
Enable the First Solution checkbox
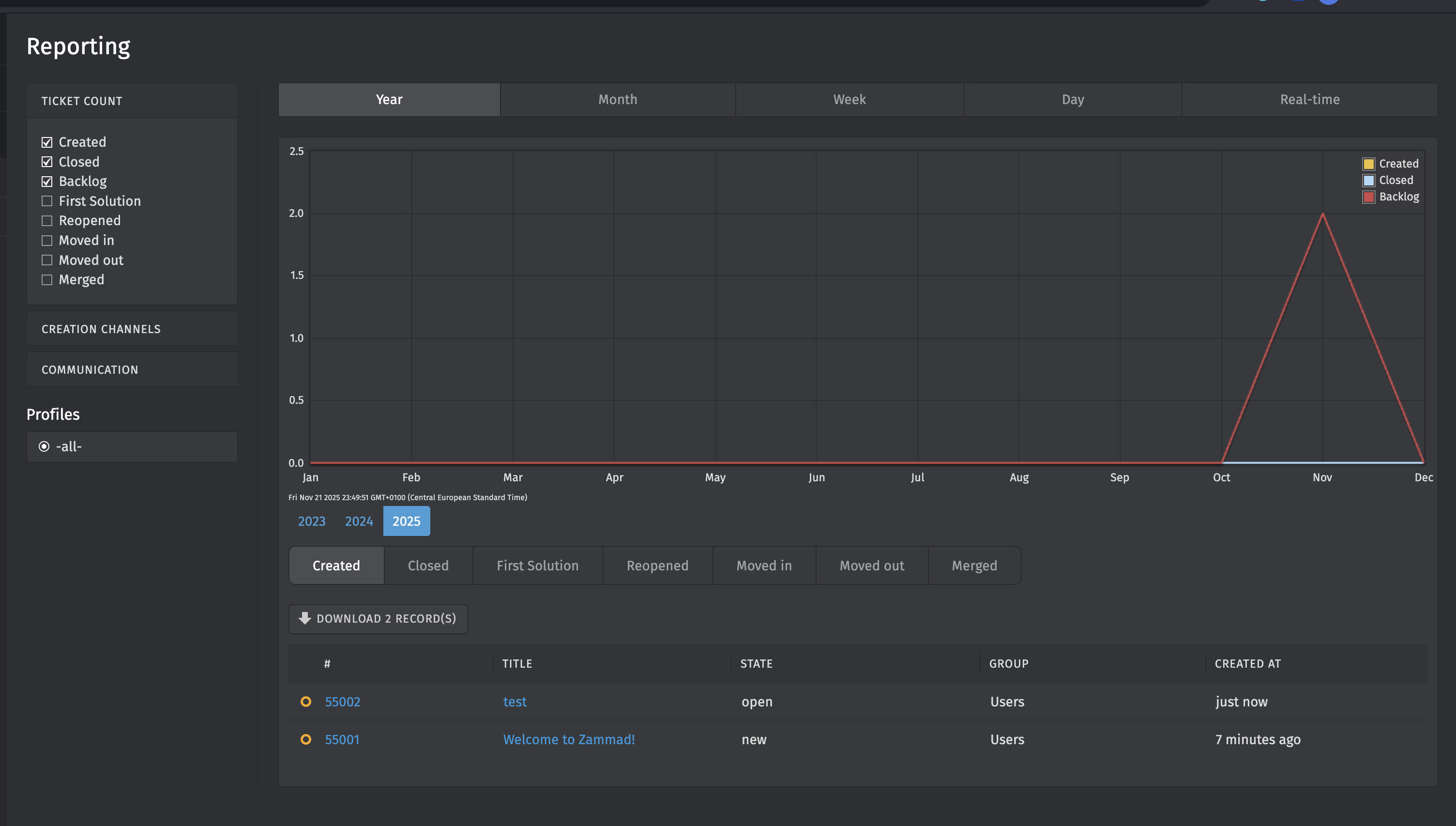pos(47,201)
